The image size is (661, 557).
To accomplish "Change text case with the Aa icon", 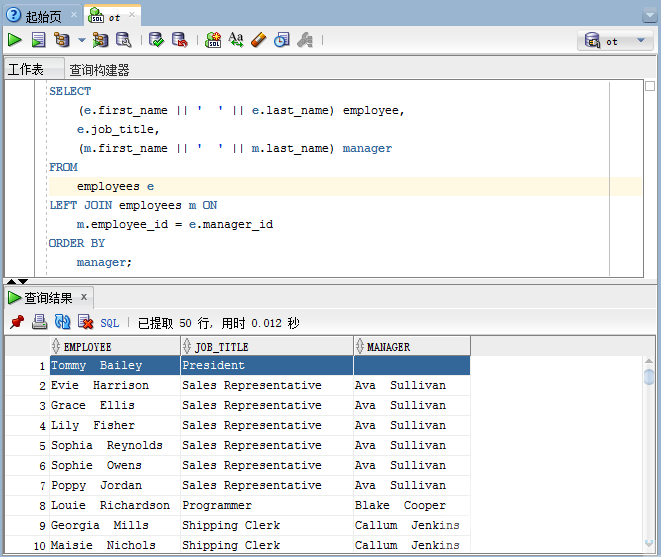I will (x=236, y=40).
